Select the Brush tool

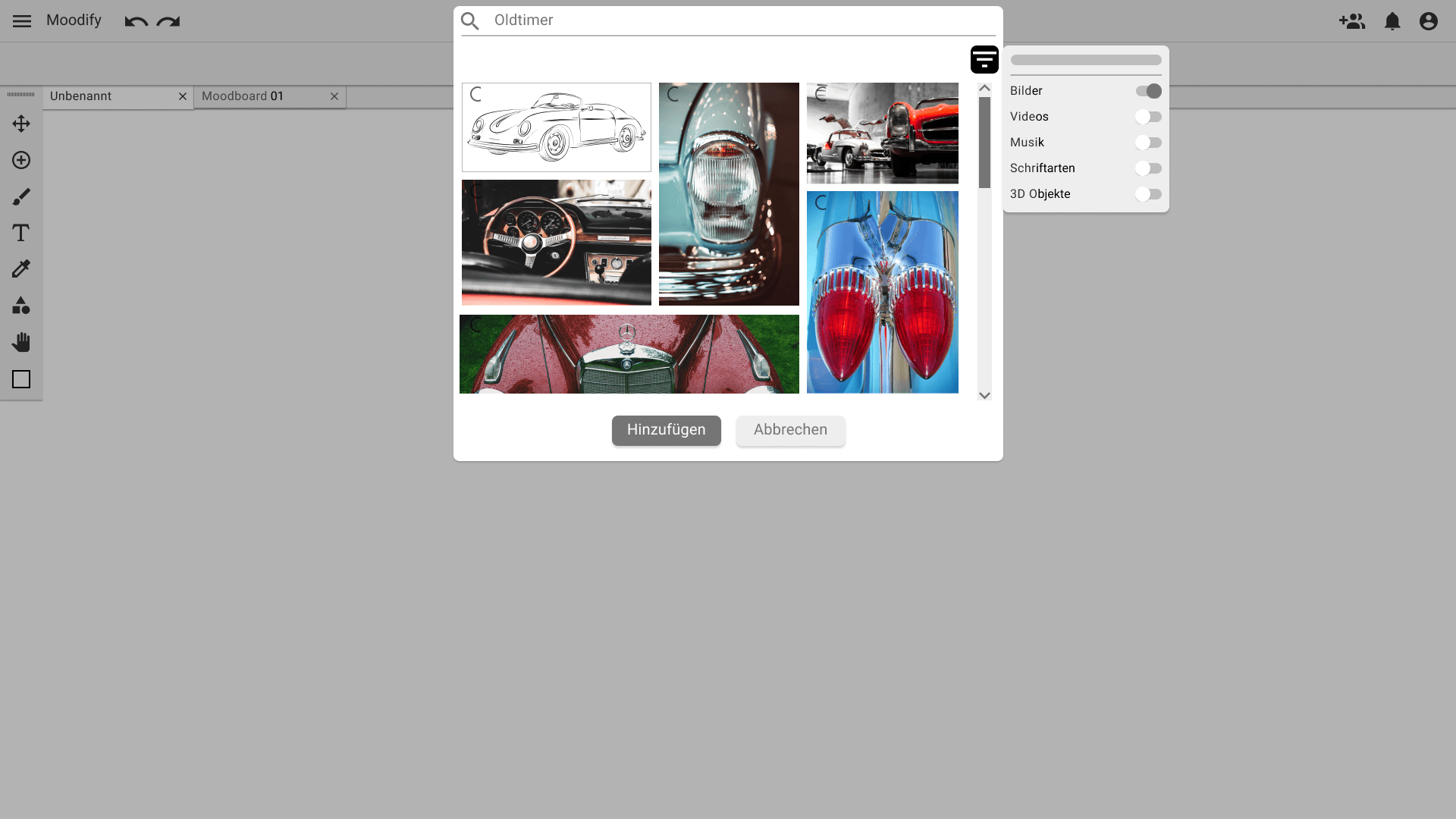[x=21, y=196]
